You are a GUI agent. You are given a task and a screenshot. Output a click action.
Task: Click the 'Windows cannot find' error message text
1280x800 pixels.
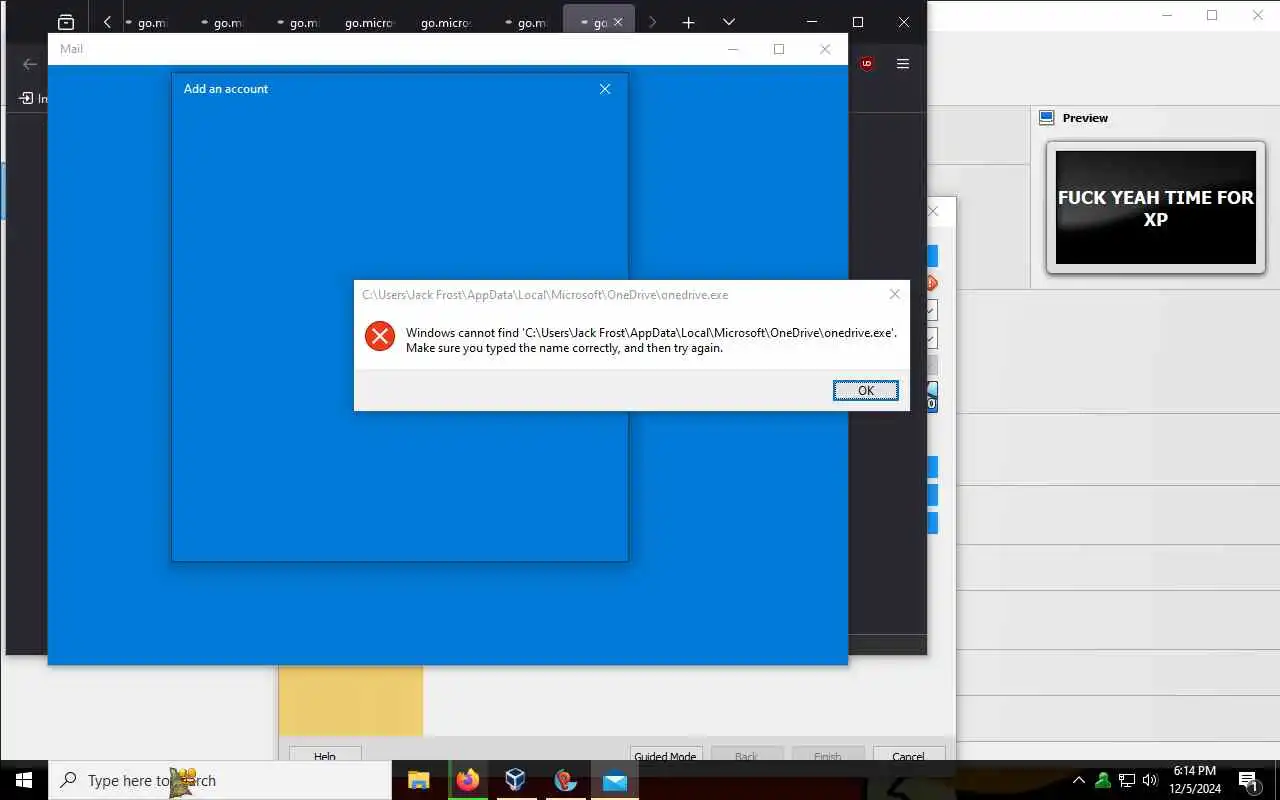(x=651, y=340)
